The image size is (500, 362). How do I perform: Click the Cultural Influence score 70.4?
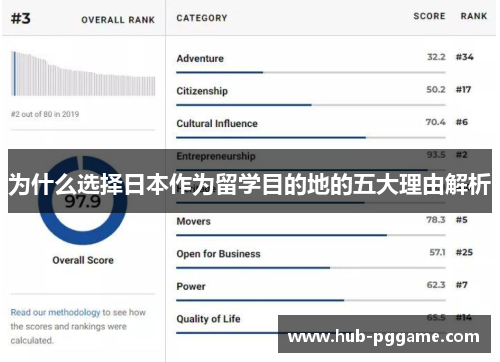[435, 122]
